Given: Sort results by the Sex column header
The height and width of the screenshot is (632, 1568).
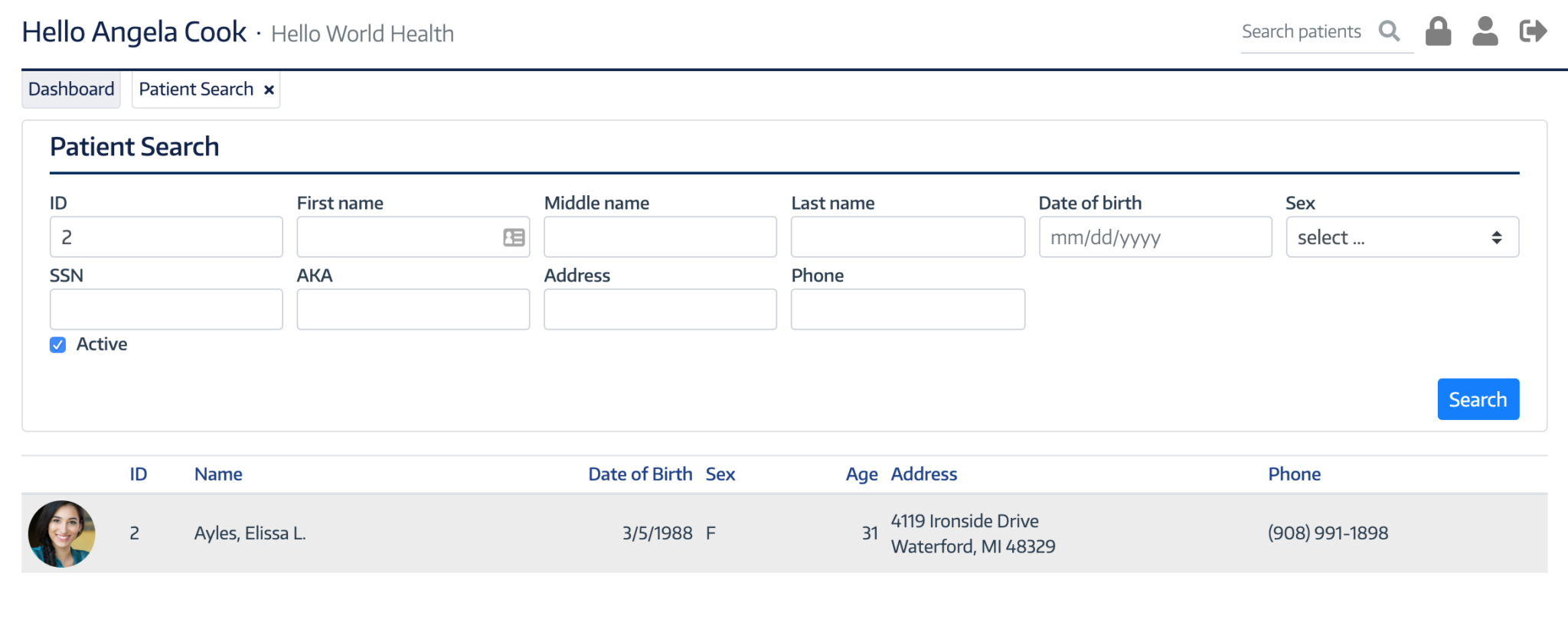Looking at the screenshot, I should coord(720,474).
